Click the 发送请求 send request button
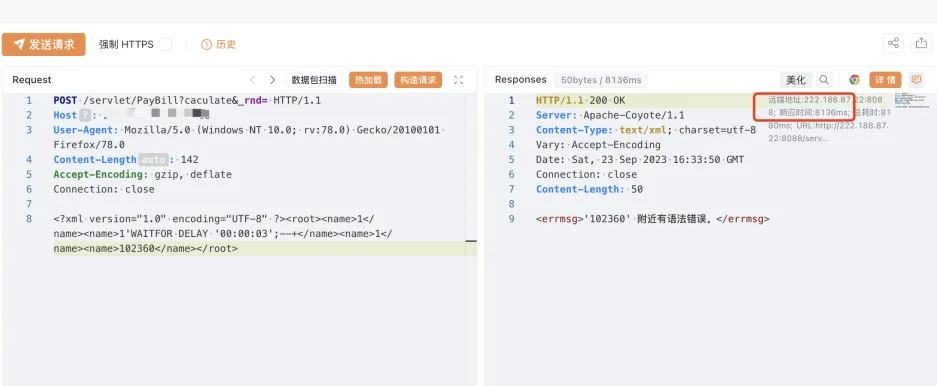The height and width of the screenshot is (386, 937). pos(44,44)
